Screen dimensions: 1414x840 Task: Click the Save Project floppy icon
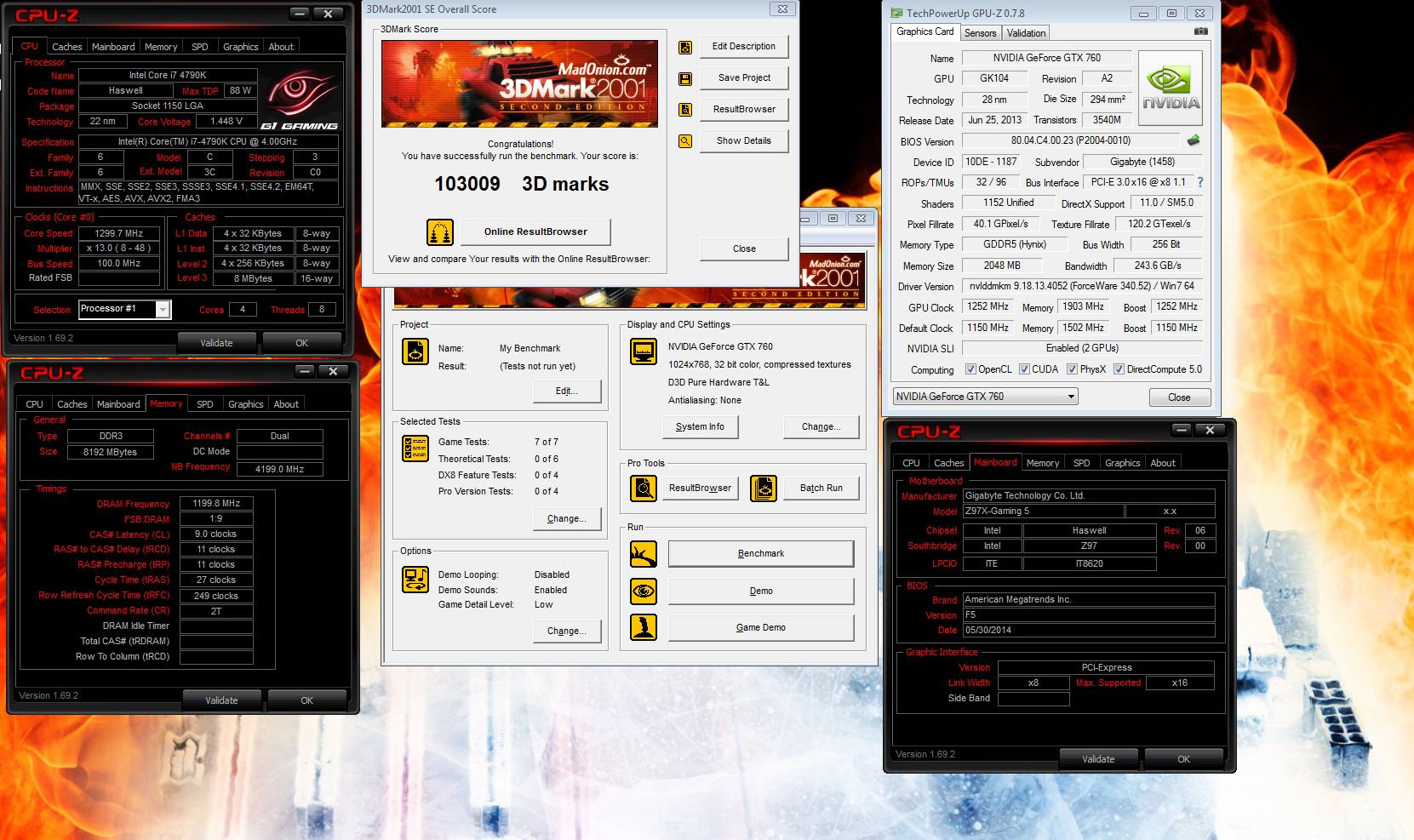(x=685, y=79)
